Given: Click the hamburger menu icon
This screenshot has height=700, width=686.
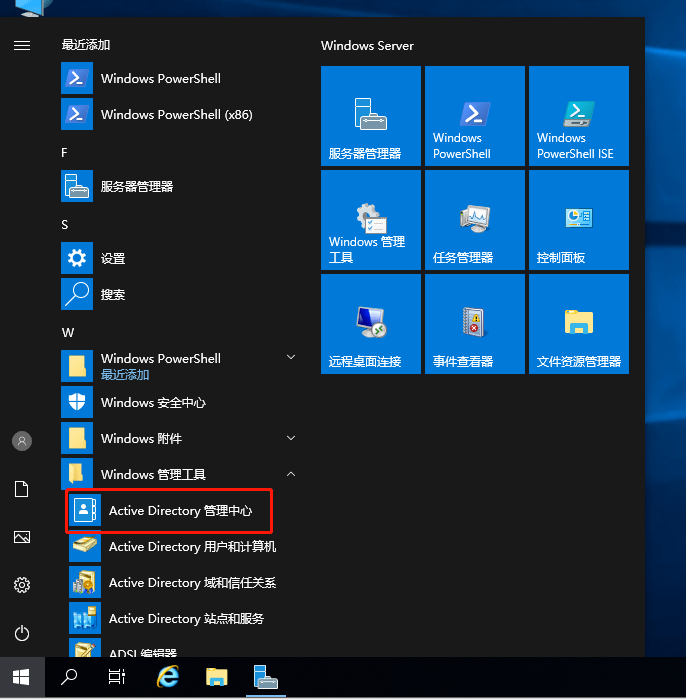Looking at the screenshot, I should pyautogui.click(x=22, y=45).
